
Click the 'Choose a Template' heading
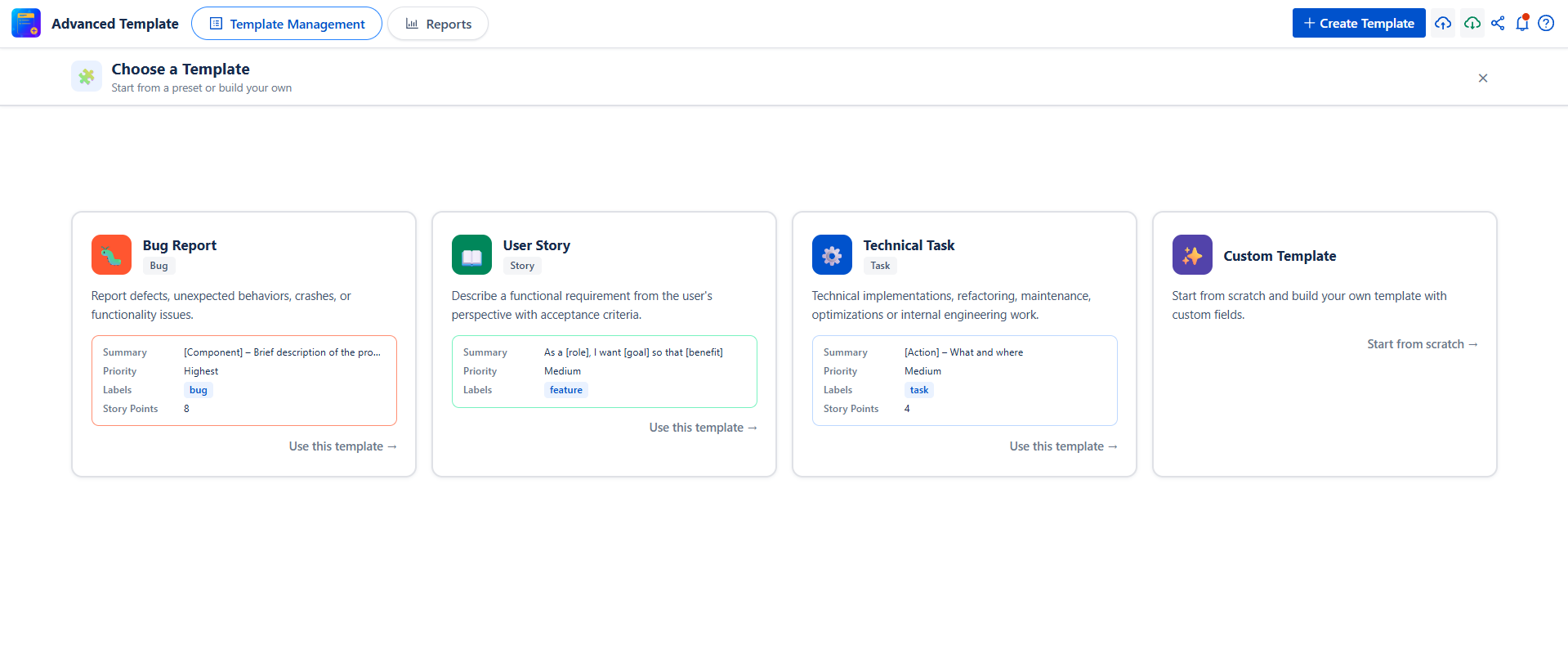(181, 69)
